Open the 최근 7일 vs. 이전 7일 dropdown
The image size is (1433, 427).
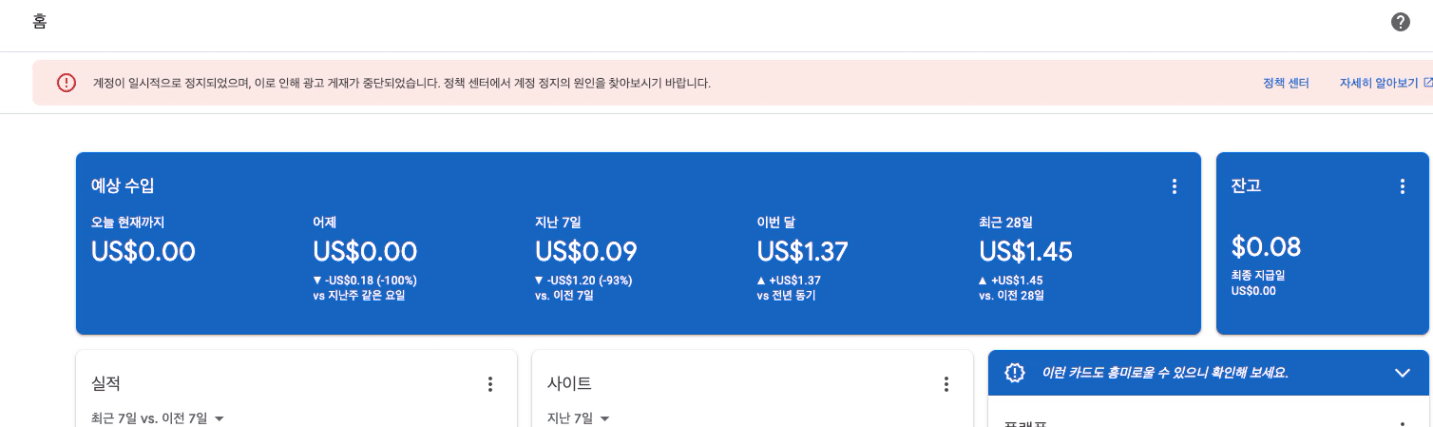click(156, 418)
